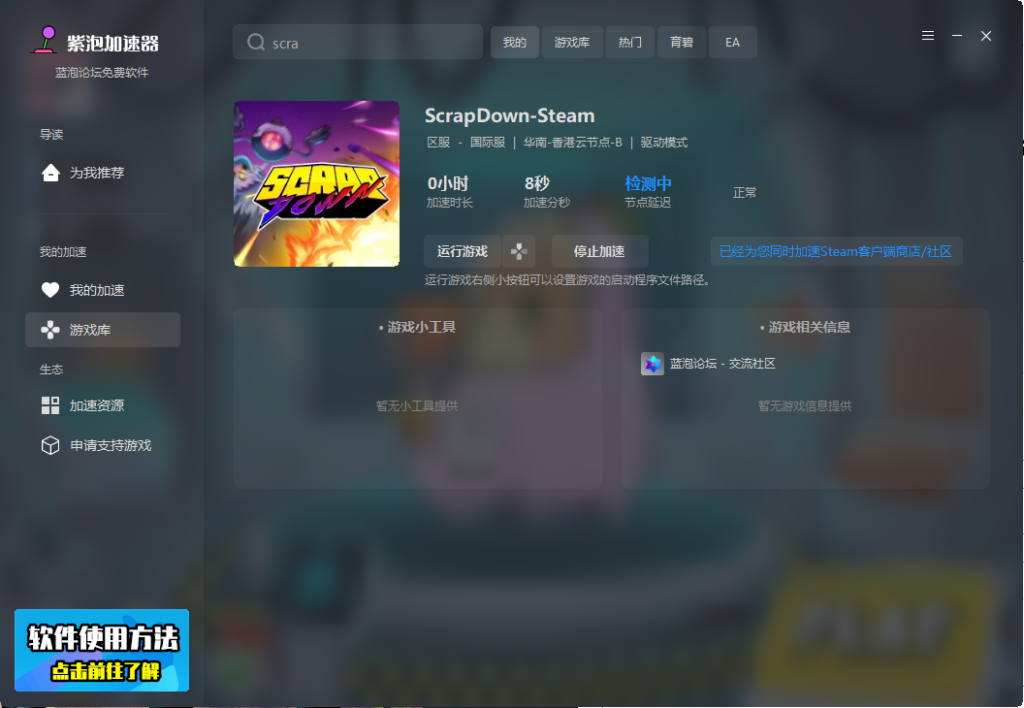Click the heart icon beside 我的加速
The height and width of the screenshot is (708, 1024).
[x=50, y=290]
